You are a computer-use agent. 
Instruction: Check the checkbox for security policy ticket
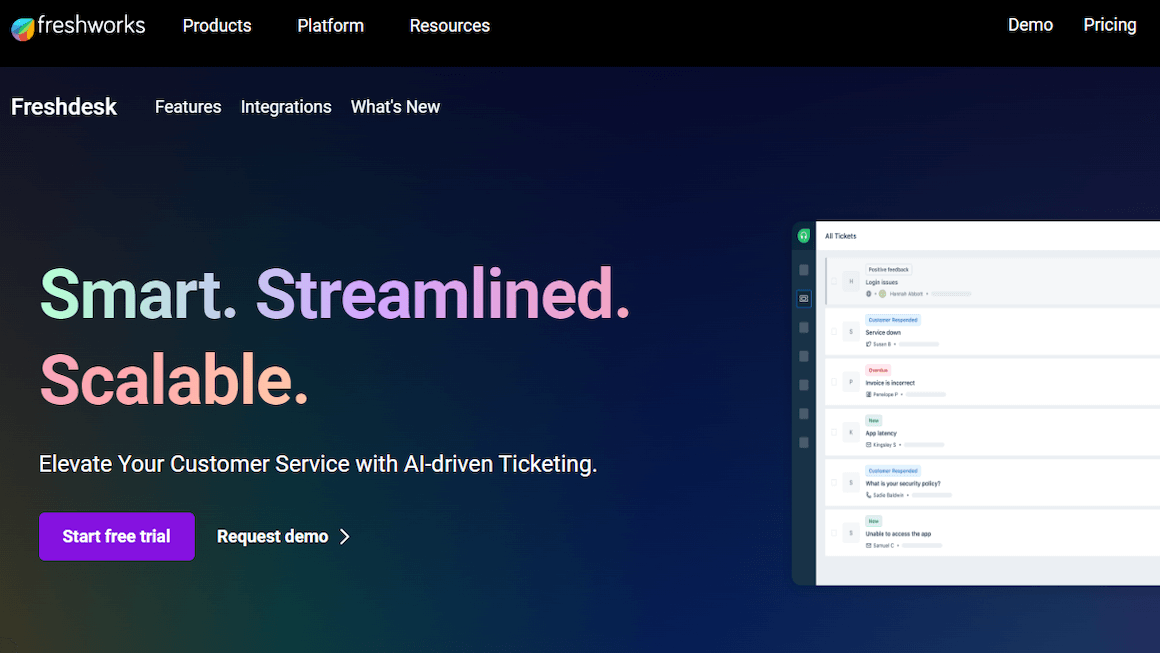(x=834, y=483)
